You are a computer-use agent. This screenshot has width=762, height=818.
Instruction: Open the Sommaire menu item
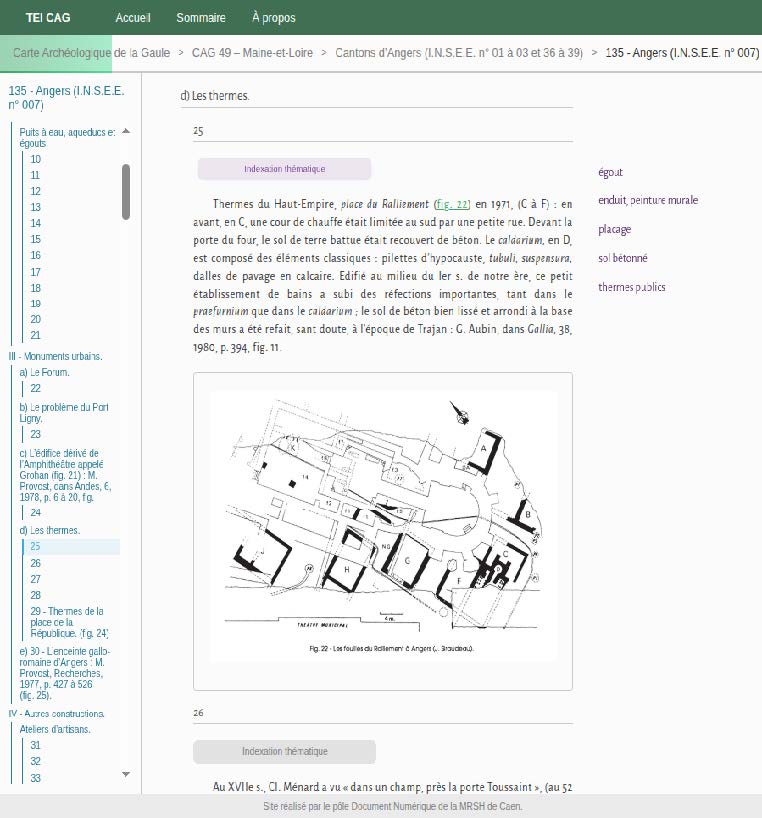[200, 18]
